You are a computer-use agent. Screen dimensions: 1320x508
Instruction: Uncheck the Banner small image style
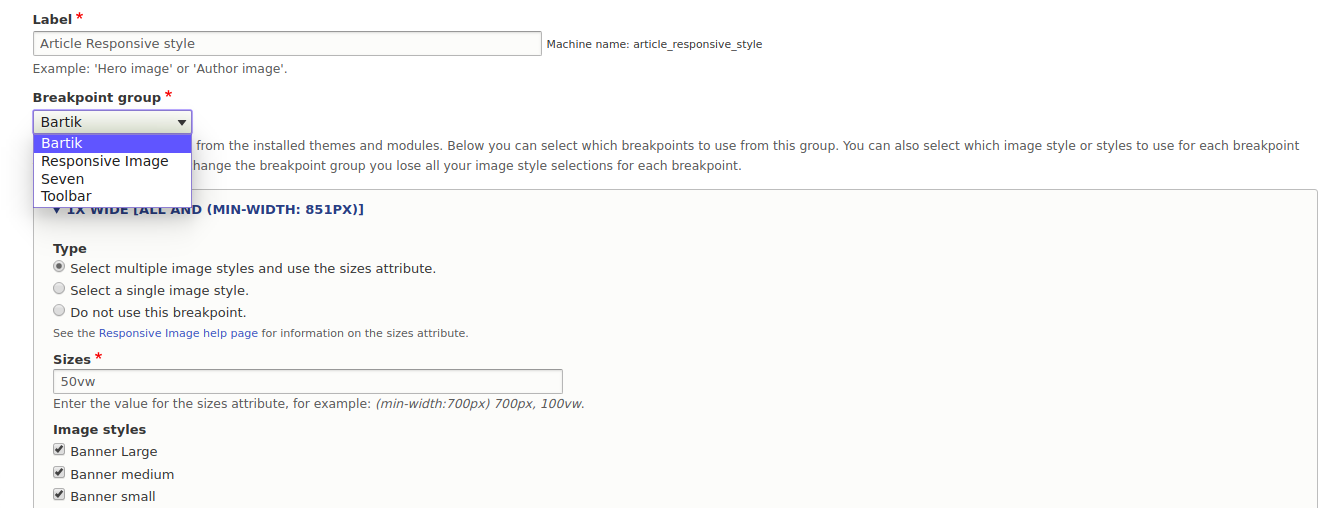[60, 495]
